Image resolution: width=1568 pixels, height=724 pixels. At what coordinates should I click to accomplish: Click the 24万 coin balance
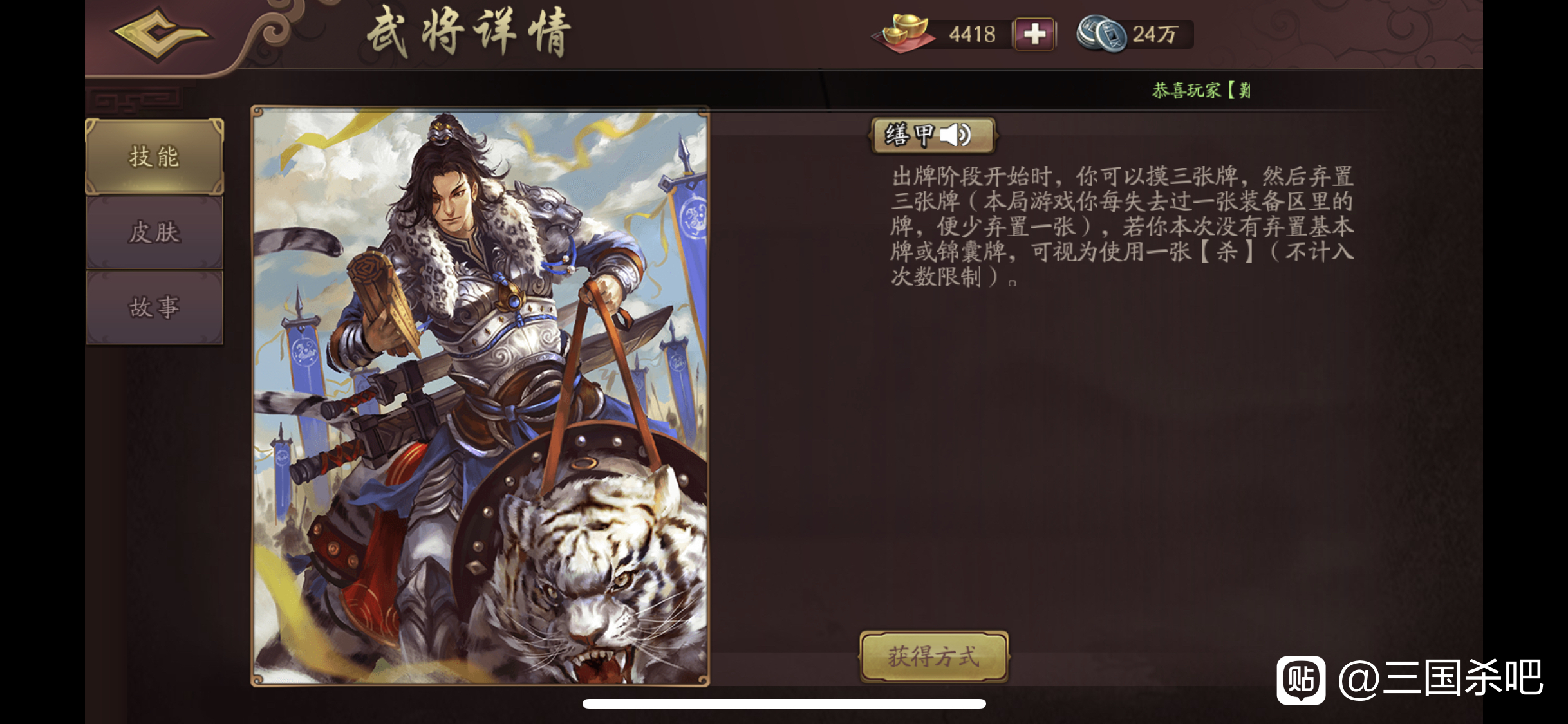(1155, 34)
